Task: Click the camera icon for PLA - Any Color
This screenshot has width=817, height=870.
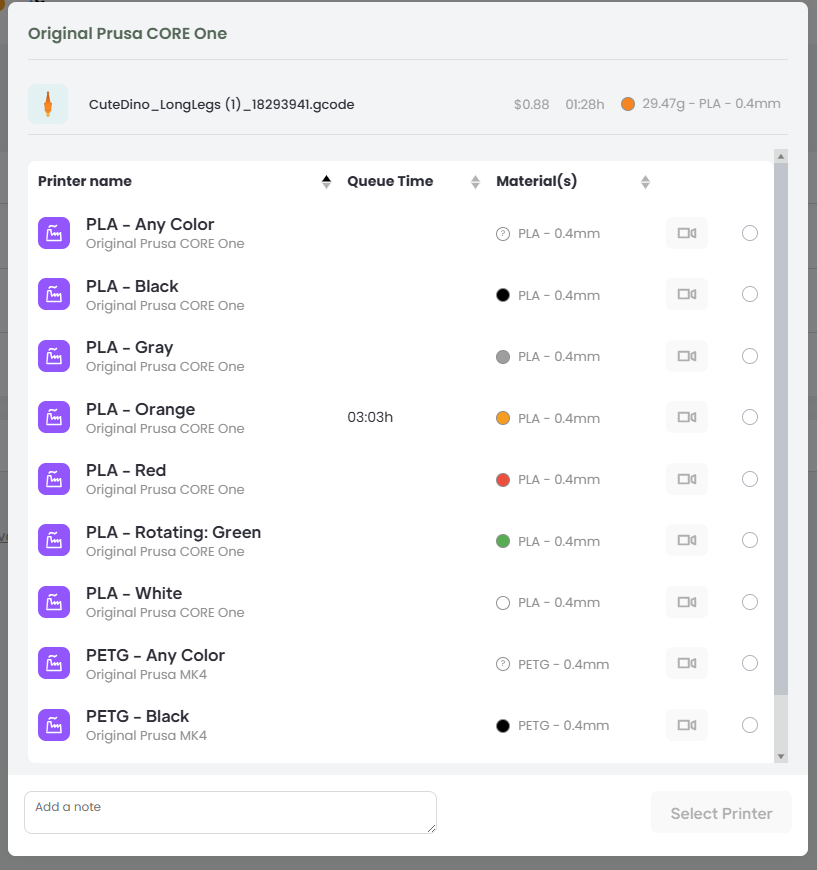Action: 686,233
